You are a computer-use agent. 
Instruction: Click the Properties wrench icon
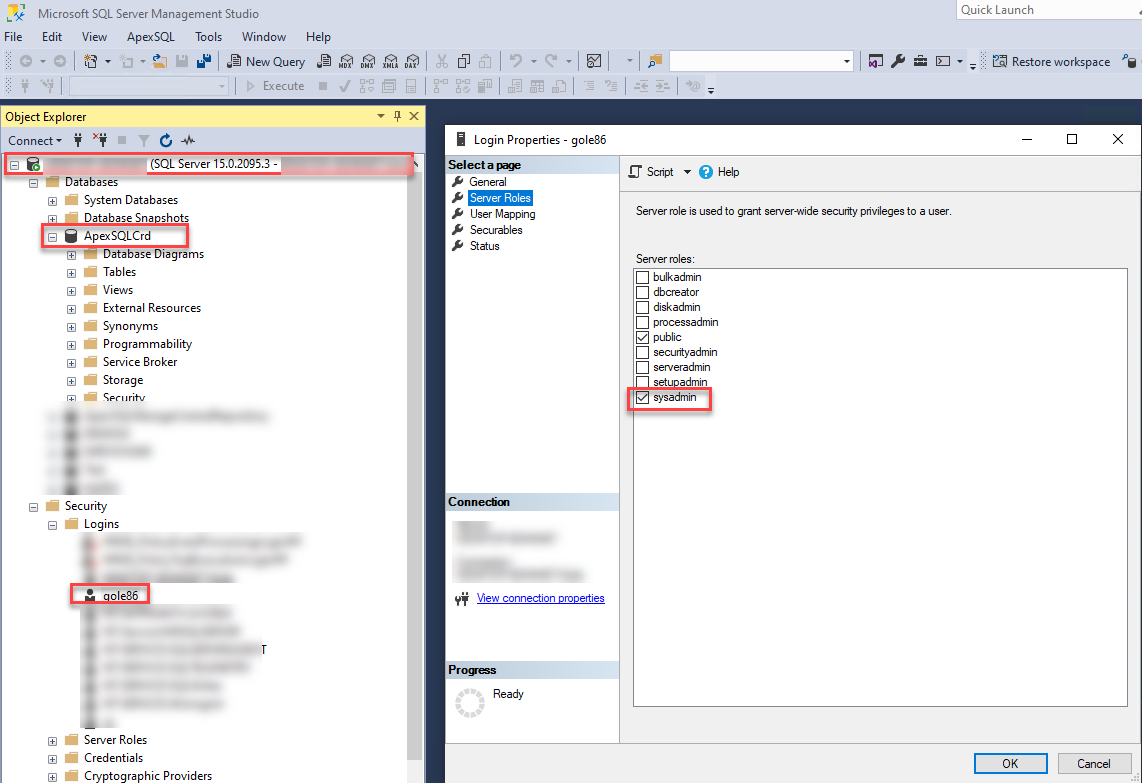click(x=898, y=62)
